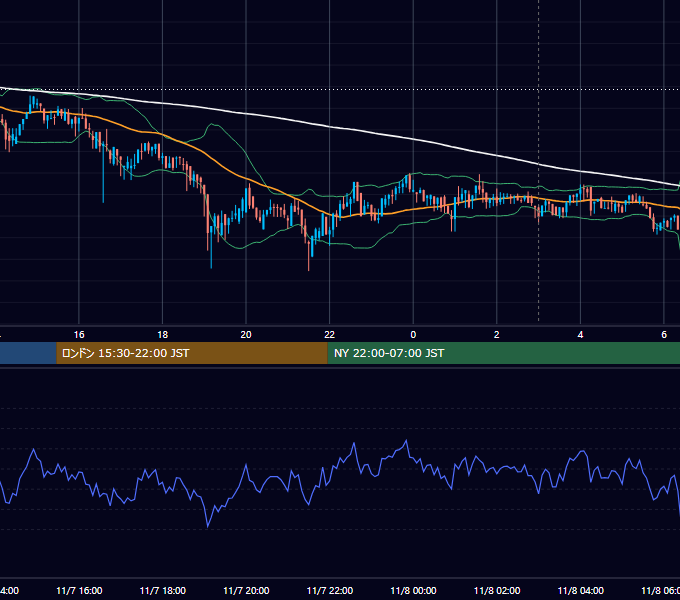Click the "20" hour label on chart axis
The image size is (680, 600).
coord(246,335)
